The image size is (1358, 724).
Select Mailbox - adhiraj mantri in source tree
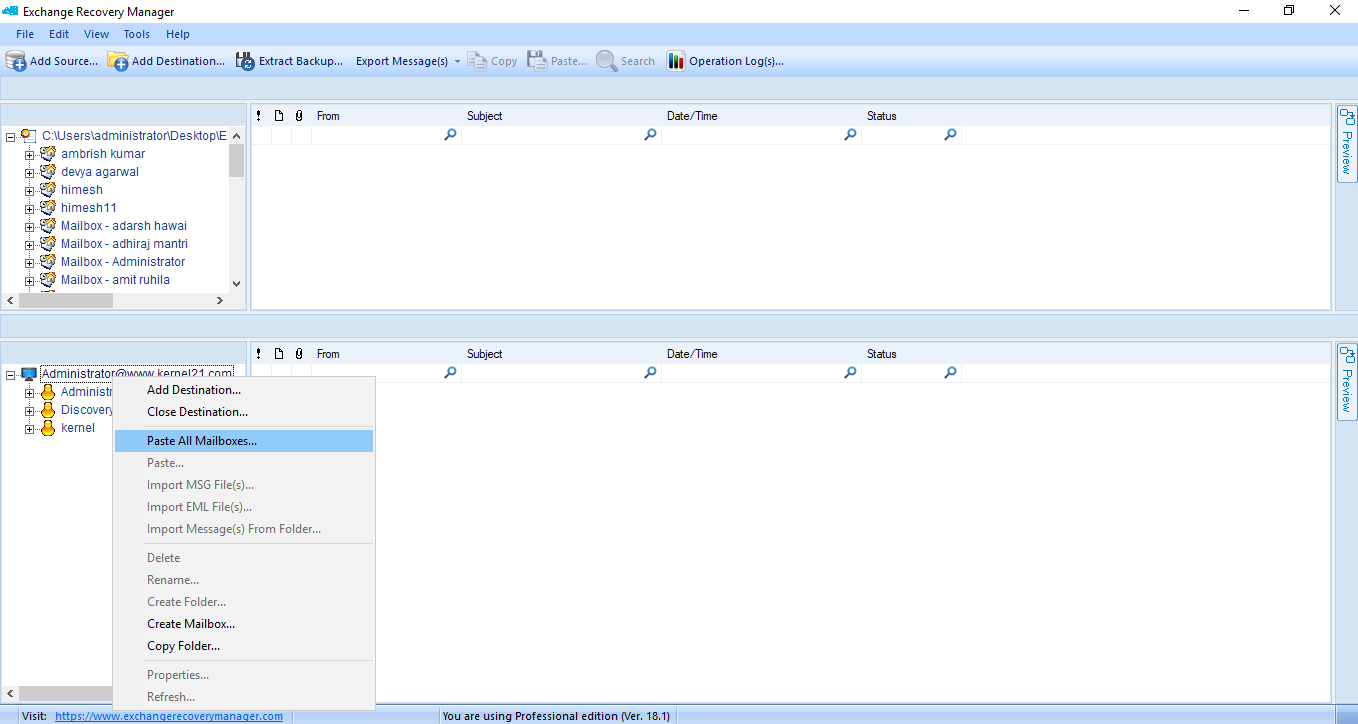[x=124, y=244]
